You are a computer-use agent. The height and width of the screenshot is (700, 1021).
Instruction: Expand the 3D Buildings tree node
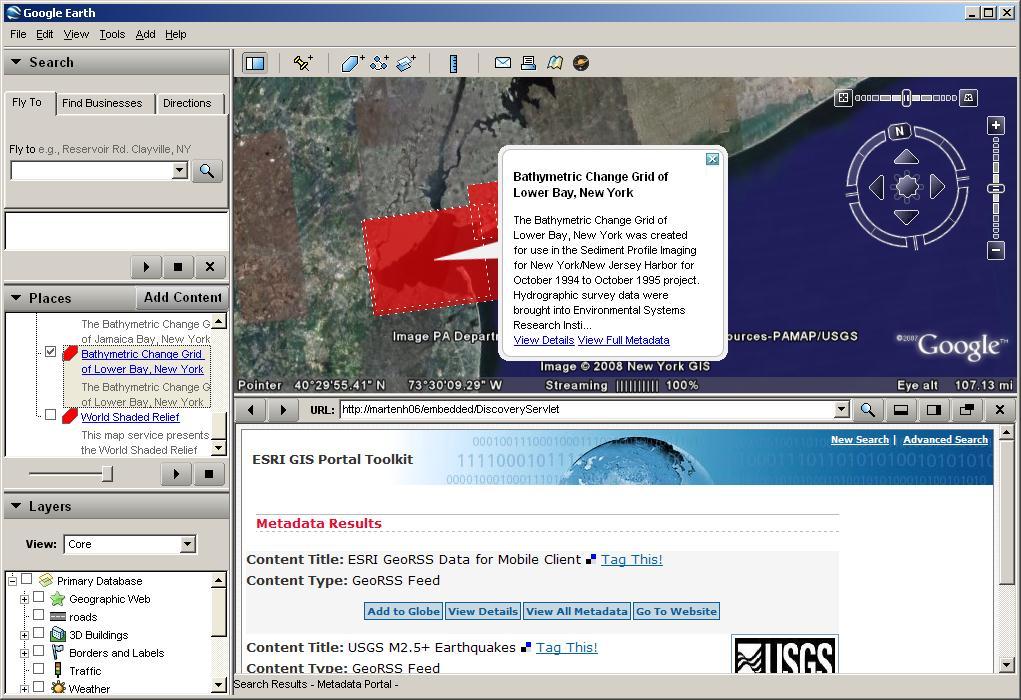coord(24,635)
